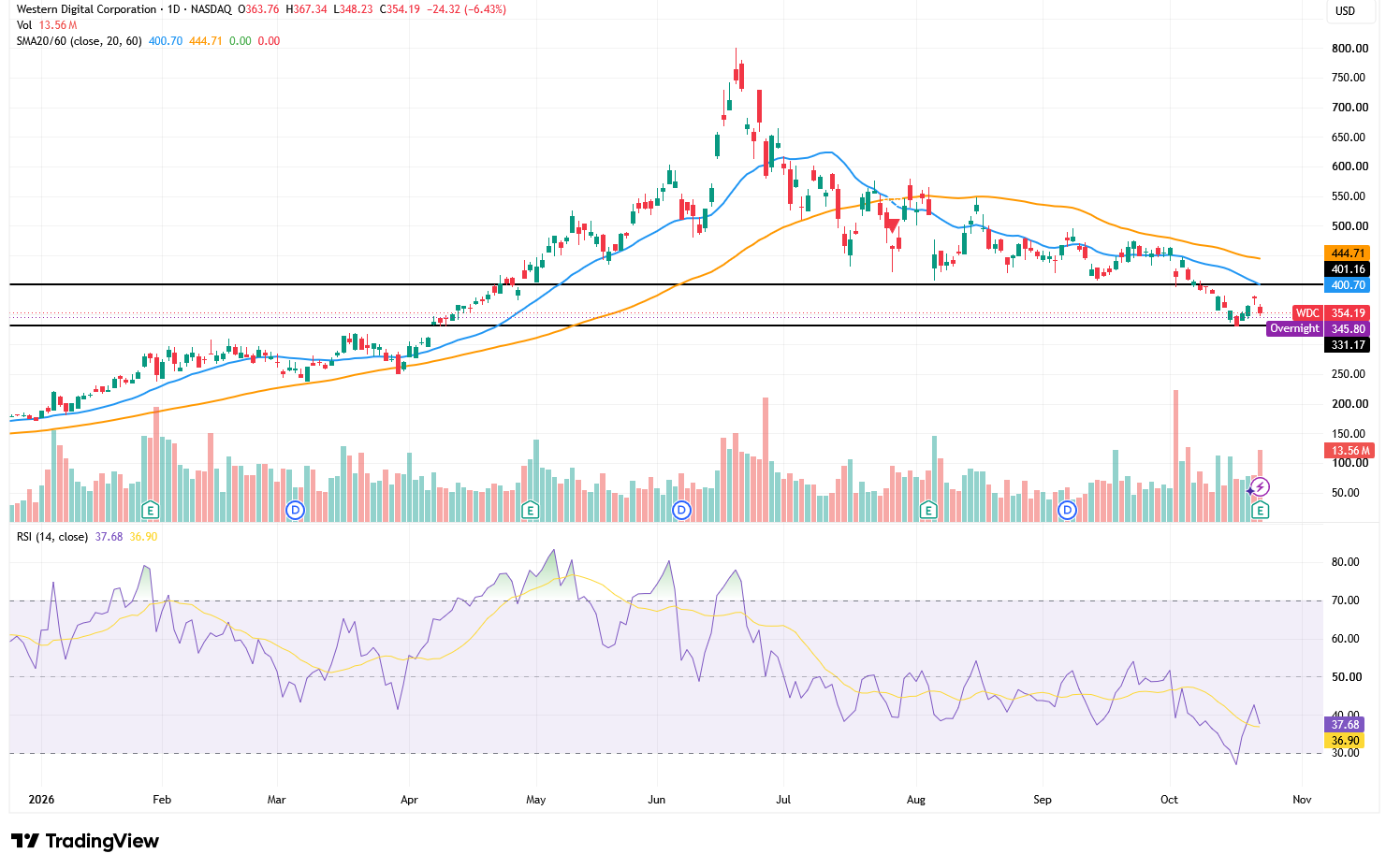Click the earnings E marker near August
Viewport: 1386px width, 868px height.
tap(928, 510)
